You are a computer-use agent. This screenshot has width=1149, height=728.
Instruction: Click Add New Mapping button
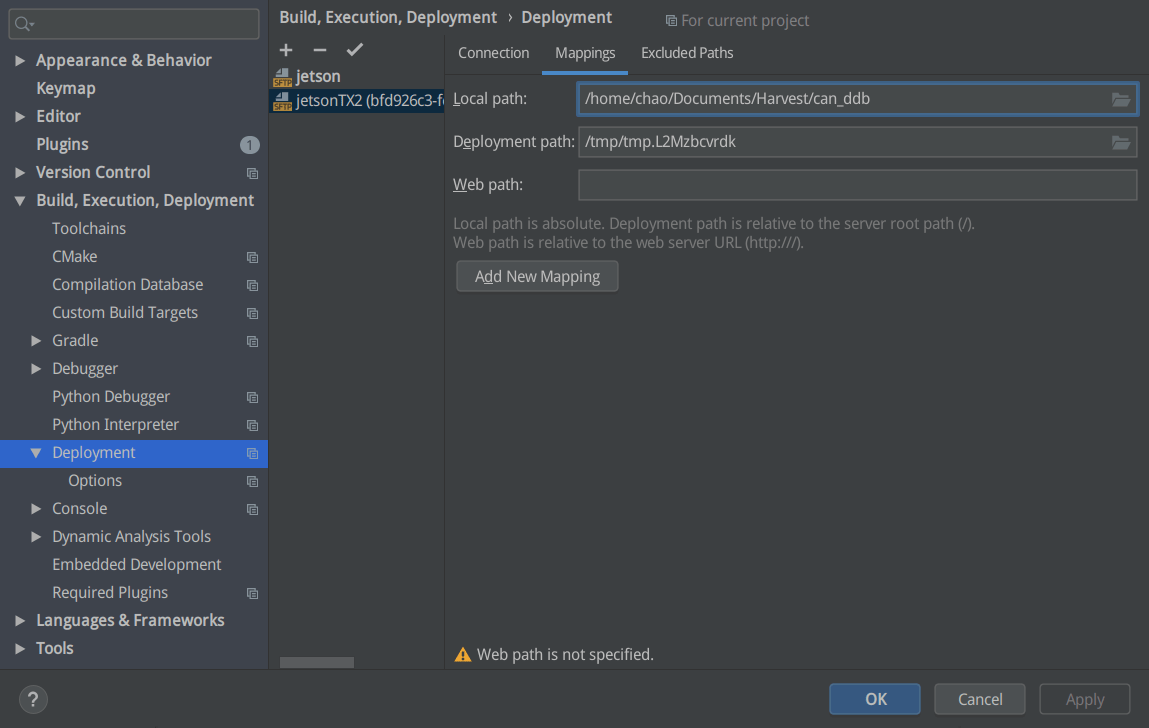tap(537, 276)
